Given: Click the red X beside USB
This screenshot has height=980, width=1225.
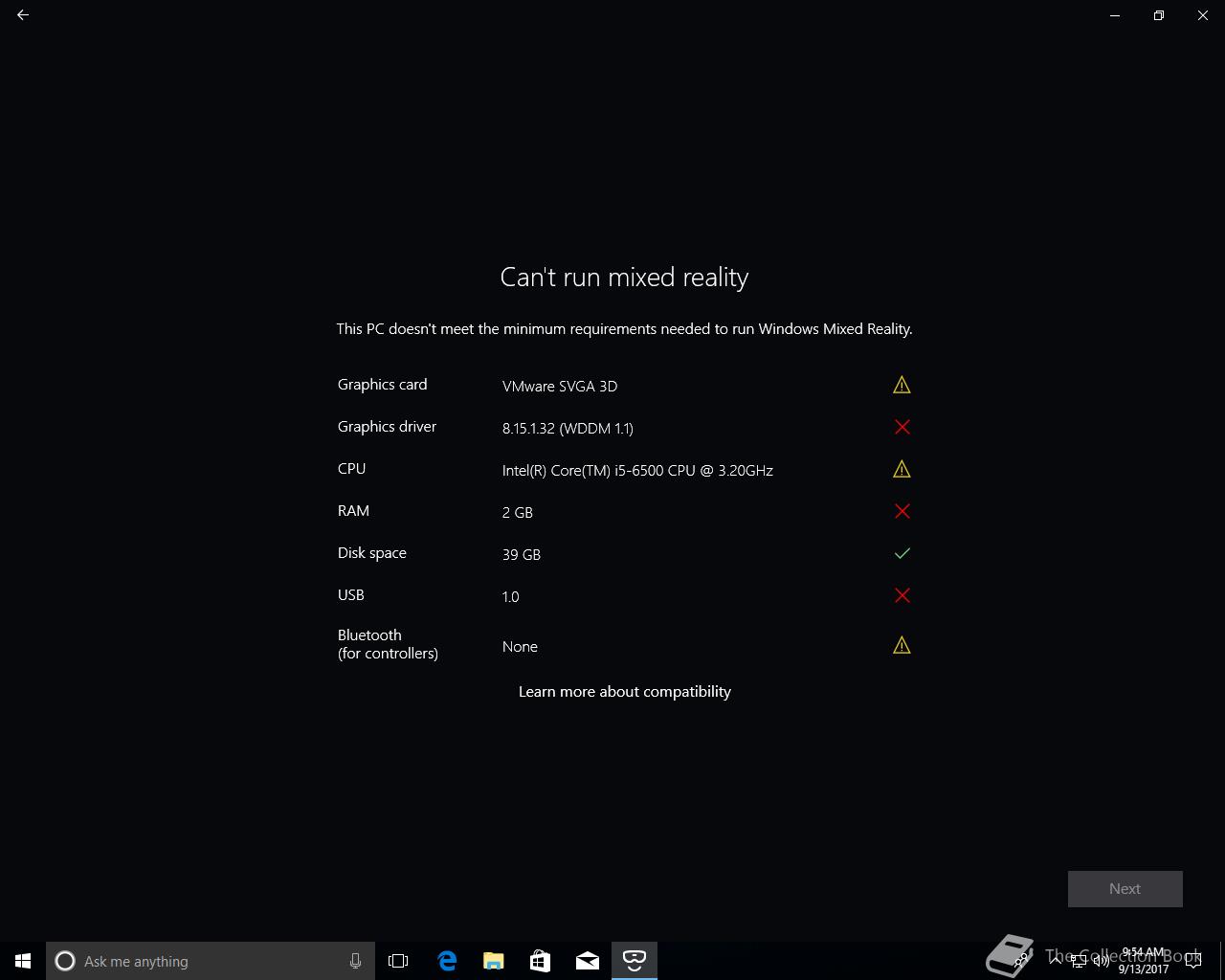Looking at the screenshot, I should click(x=902, y=595).
